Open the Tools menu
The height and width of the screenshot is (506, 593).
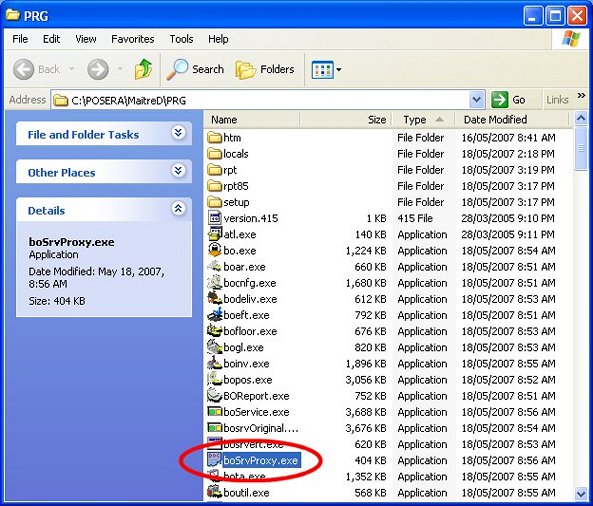[x=181, y=39]
